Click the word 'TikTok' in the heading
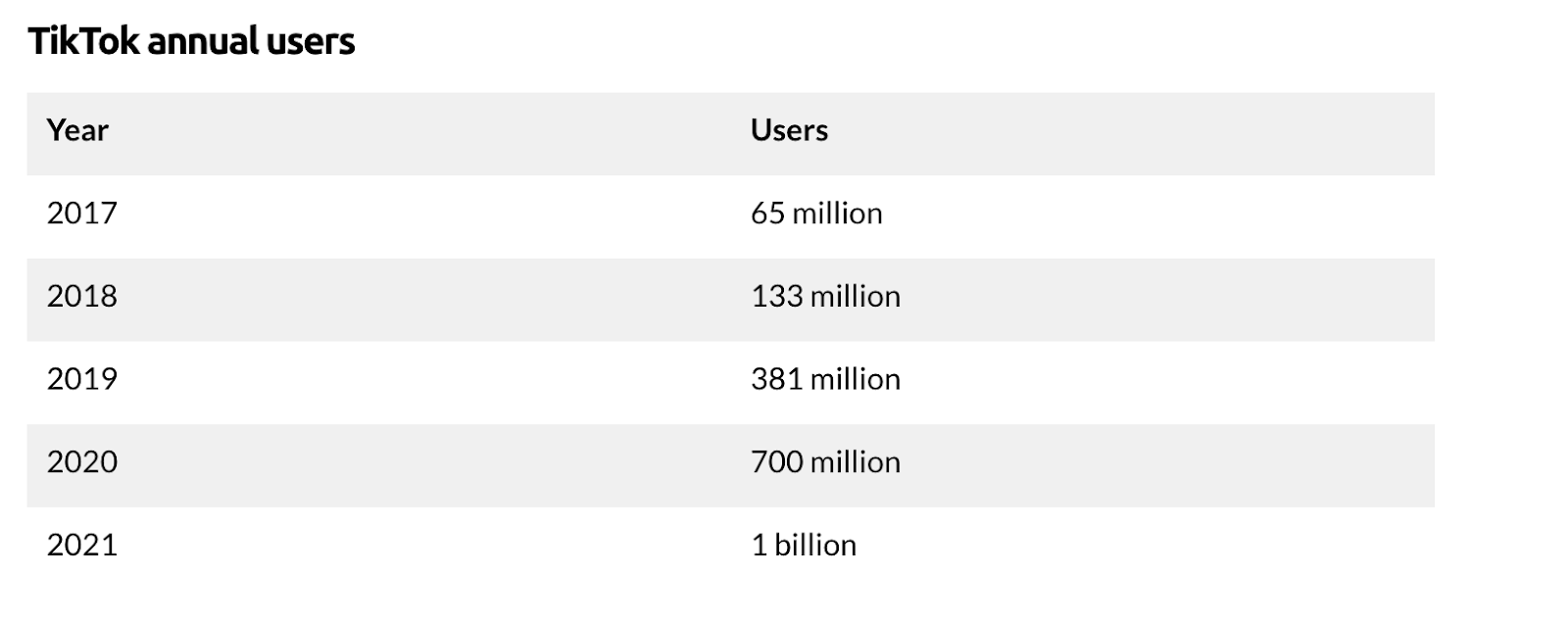Image resolution: width=1568 pixels, height=623 pixels. click(84, 41)
